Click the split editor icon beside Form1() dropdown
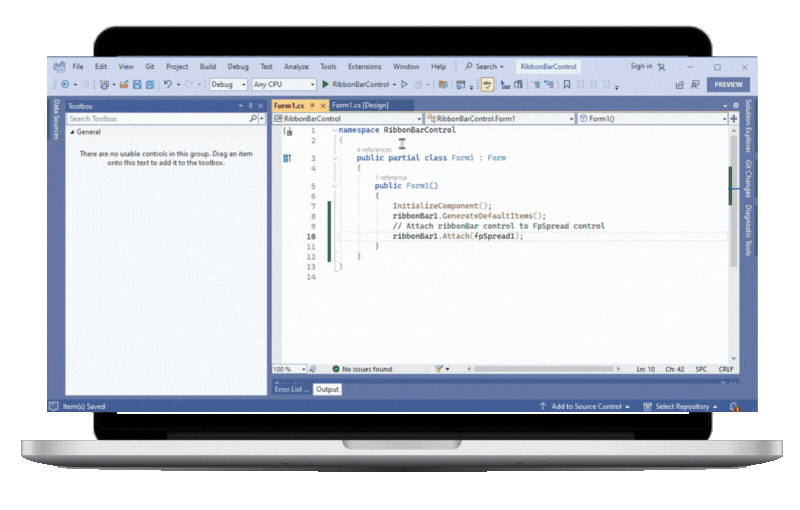Viewport: 800px width, 510px height. coord(733,119)
